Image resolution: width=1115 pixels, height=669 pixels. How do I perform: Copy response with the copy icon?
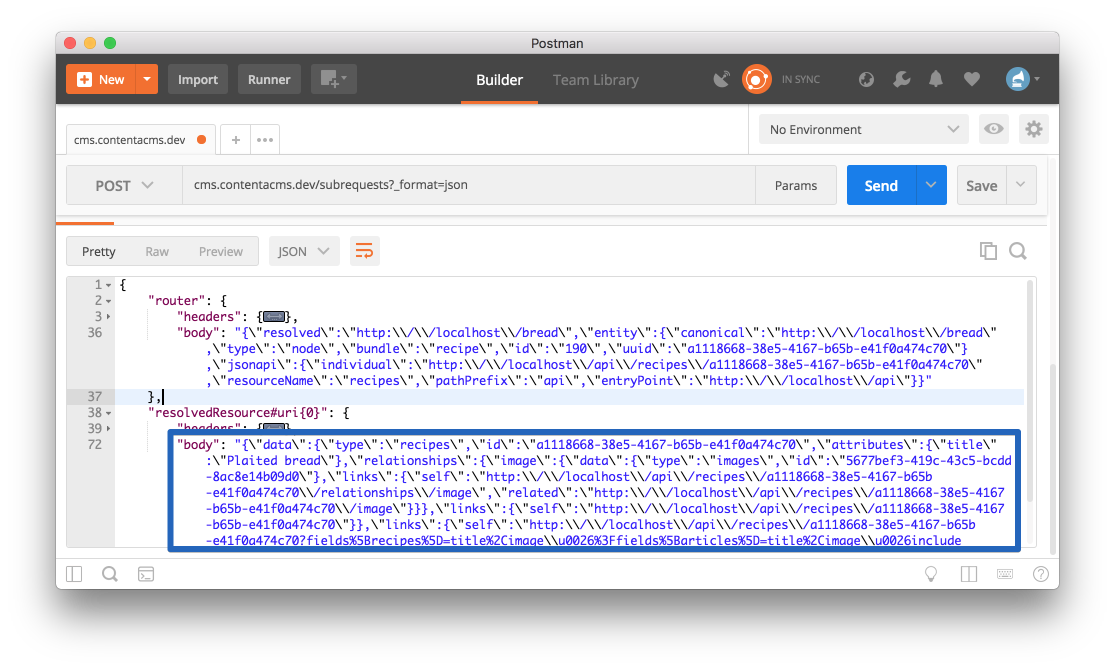[988, 251]
